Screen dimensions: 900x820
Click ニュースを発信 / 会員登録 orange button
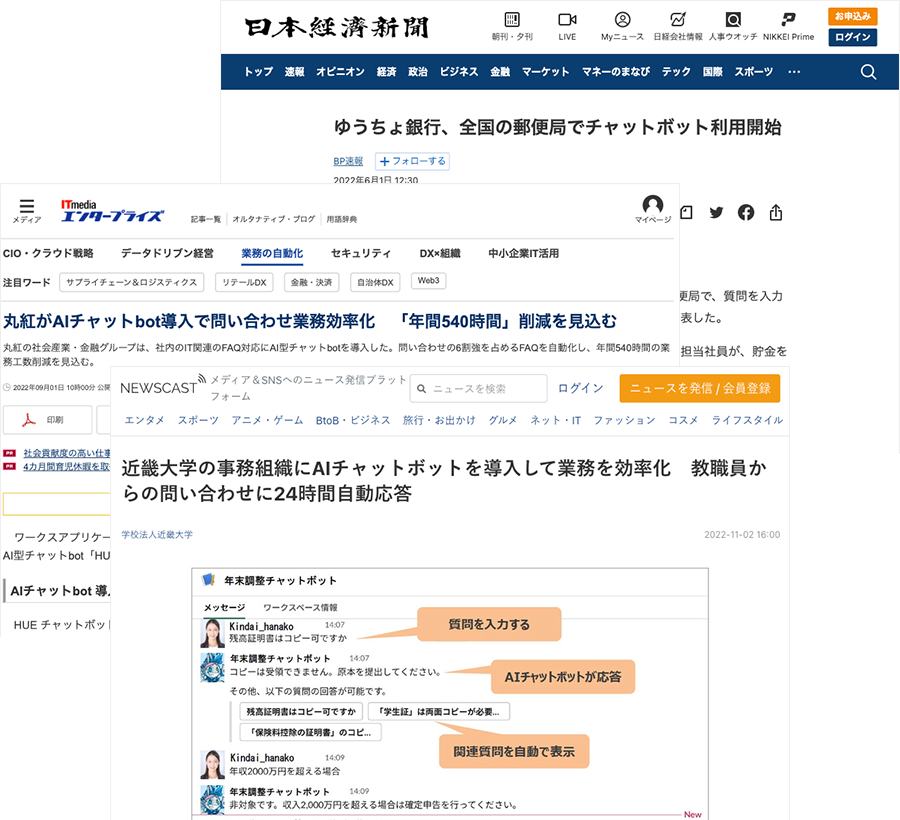pyautogui.click(x=700, y=388)
